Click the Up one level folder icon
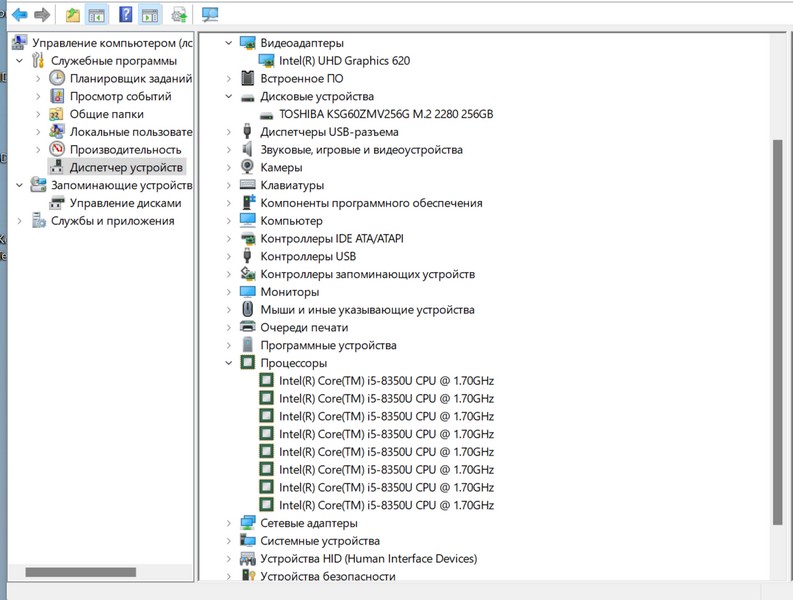793x600 pixels. (x=72, y=14)
